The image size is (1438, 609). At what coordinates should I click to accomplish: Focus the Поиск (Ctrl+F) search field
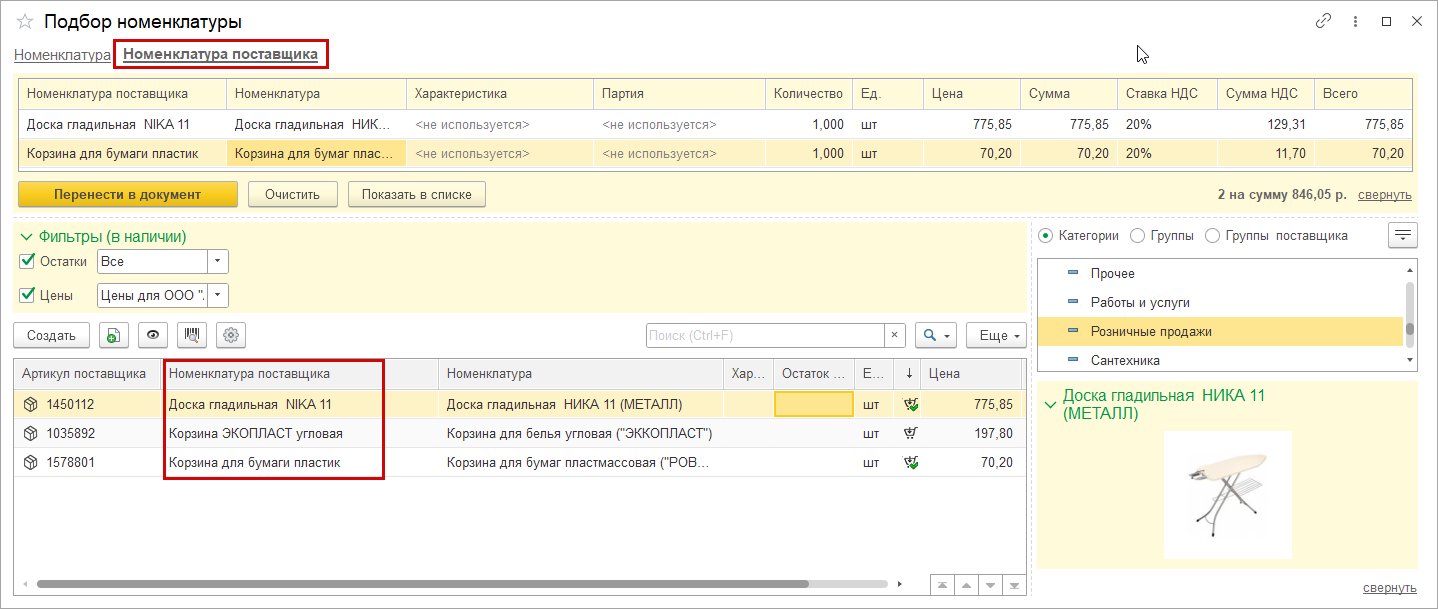click(x=765, y=336)
